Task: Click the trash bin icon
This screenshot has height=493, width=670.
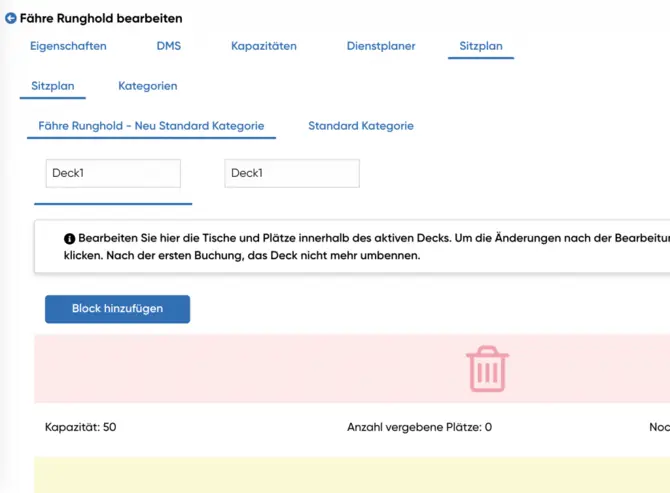Action: 487,368
